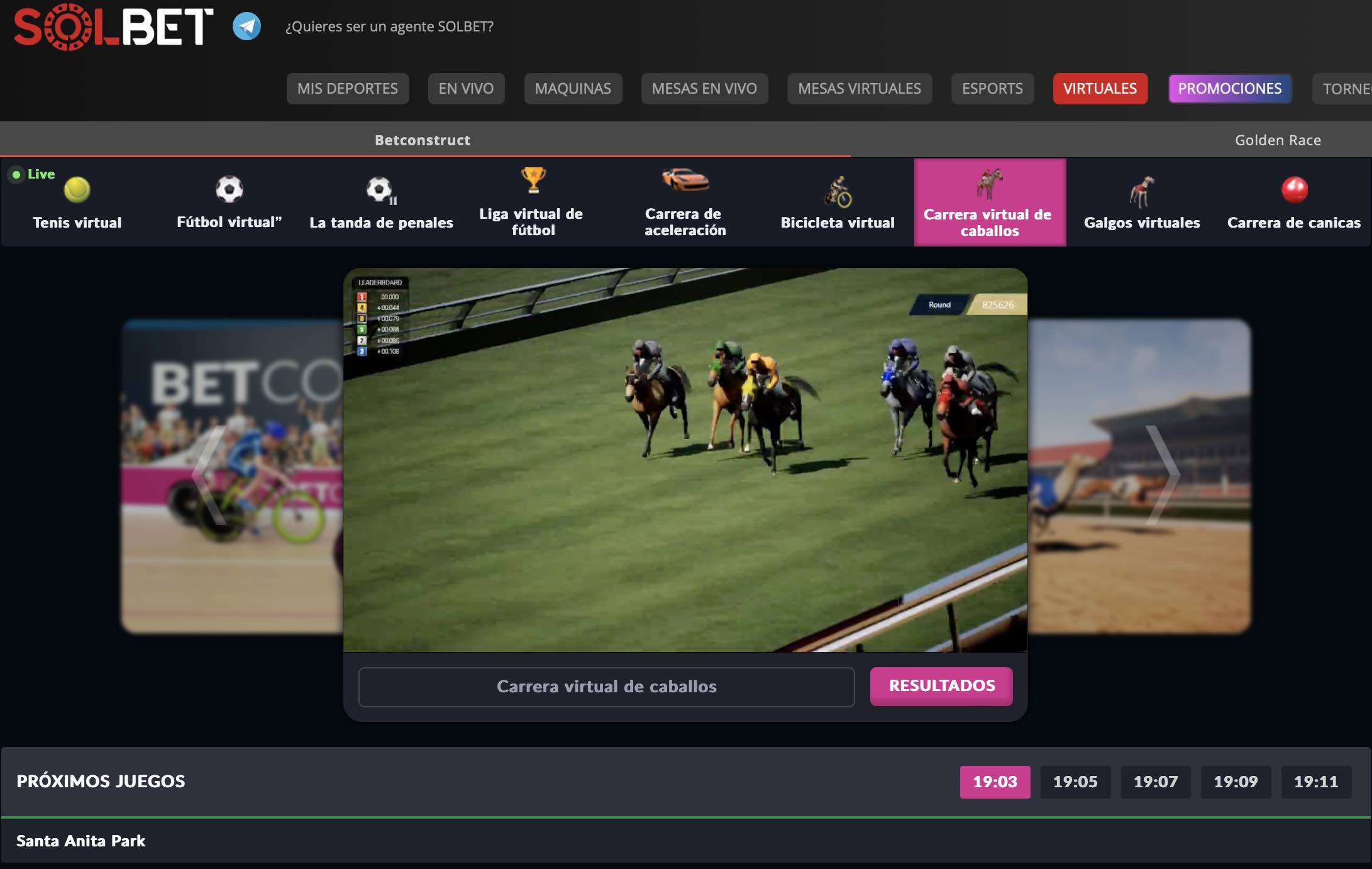The width and height of the screenshot is (1372, 869).
Task: Open MESAS EN VIVO
Action: 704,89
